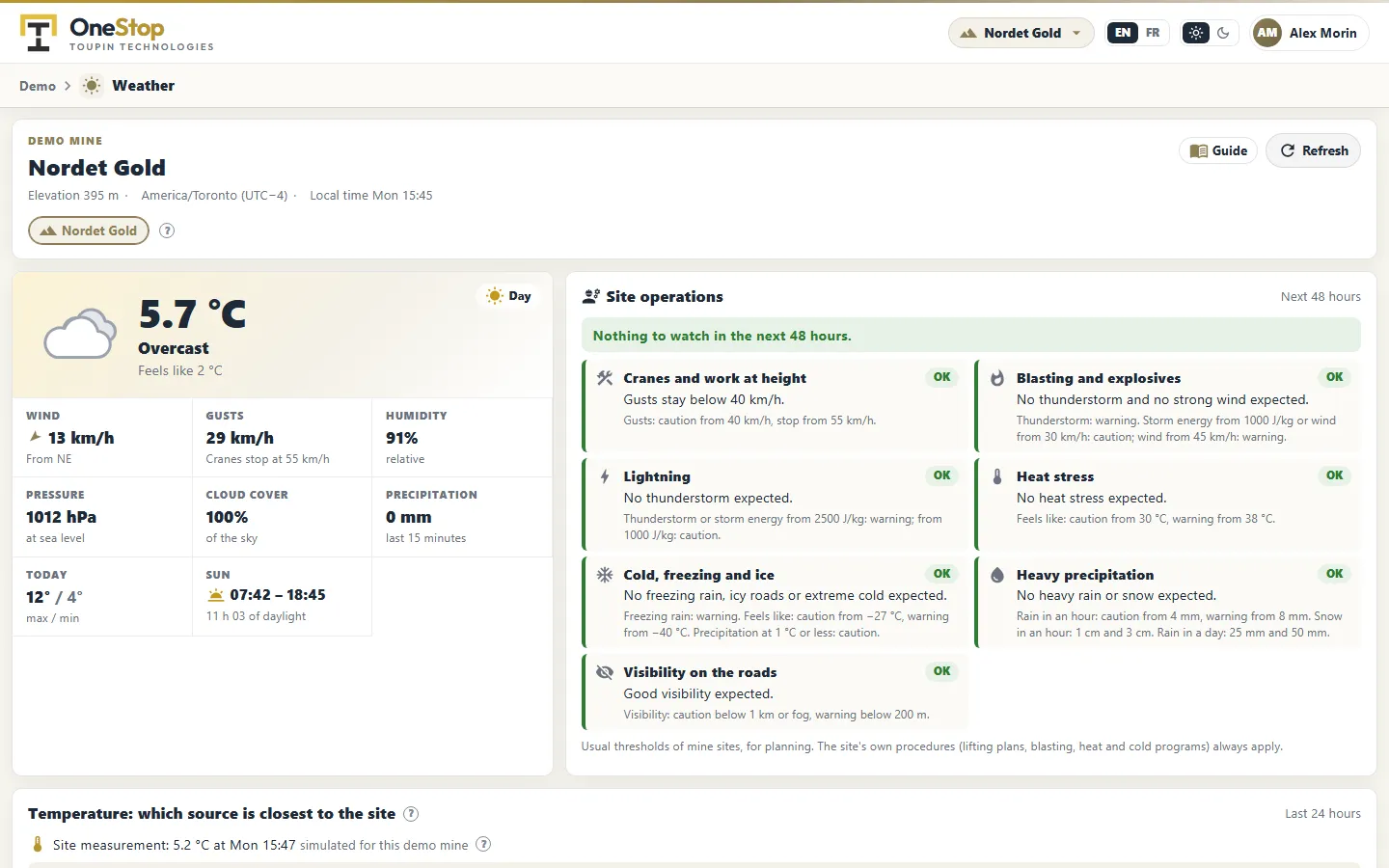Click the Cold, freezing and ice snowflake icon
This screenshot has width=1389, height=868.
605,575
